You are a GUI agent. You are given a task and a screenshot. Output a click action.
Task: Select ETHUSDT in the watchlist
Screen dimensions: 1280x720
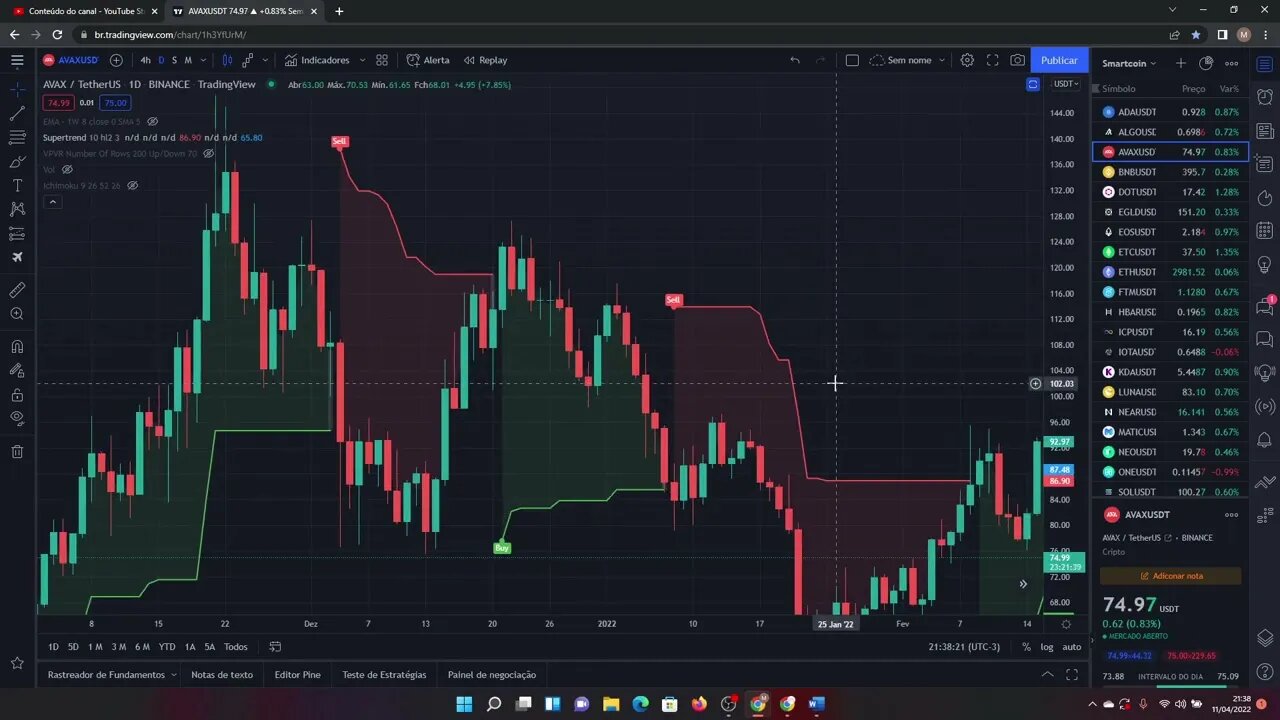pos(1170,272)
